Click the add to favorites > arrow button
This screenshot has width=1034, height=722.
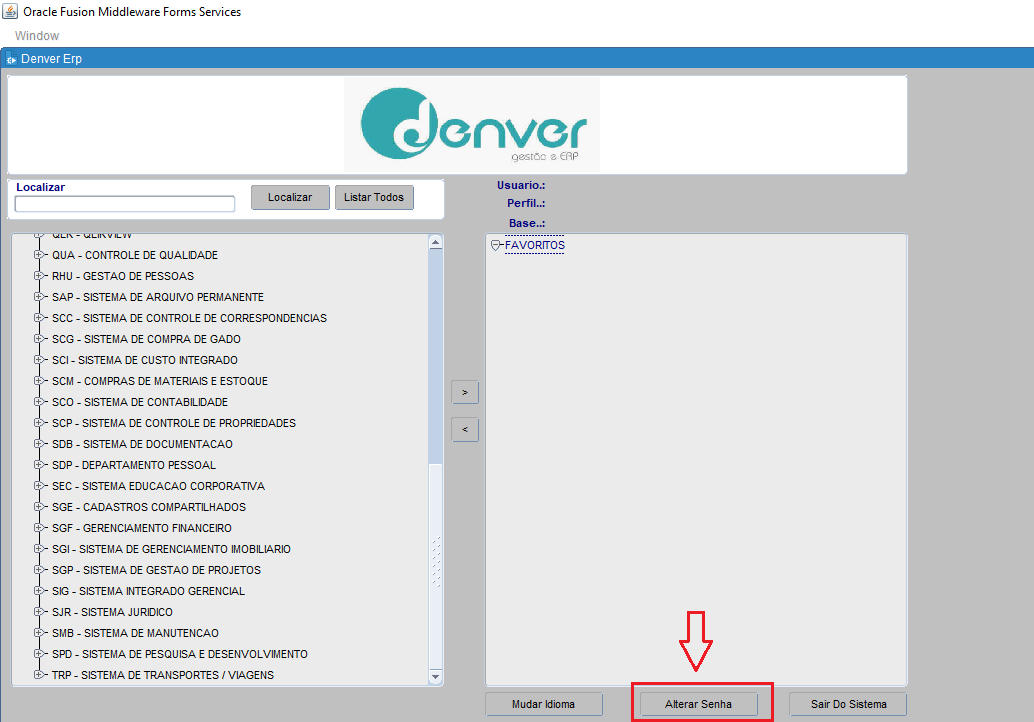[x=465, y=392]
